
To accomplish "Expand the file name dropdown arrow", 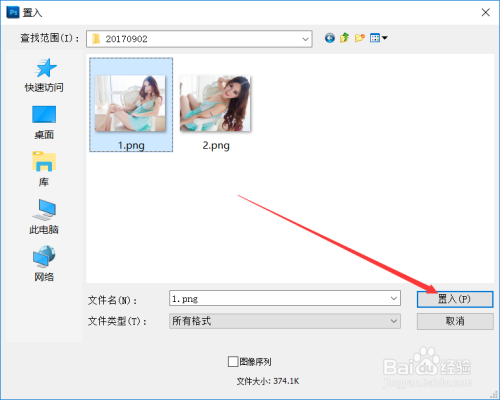I will point(394,298).
